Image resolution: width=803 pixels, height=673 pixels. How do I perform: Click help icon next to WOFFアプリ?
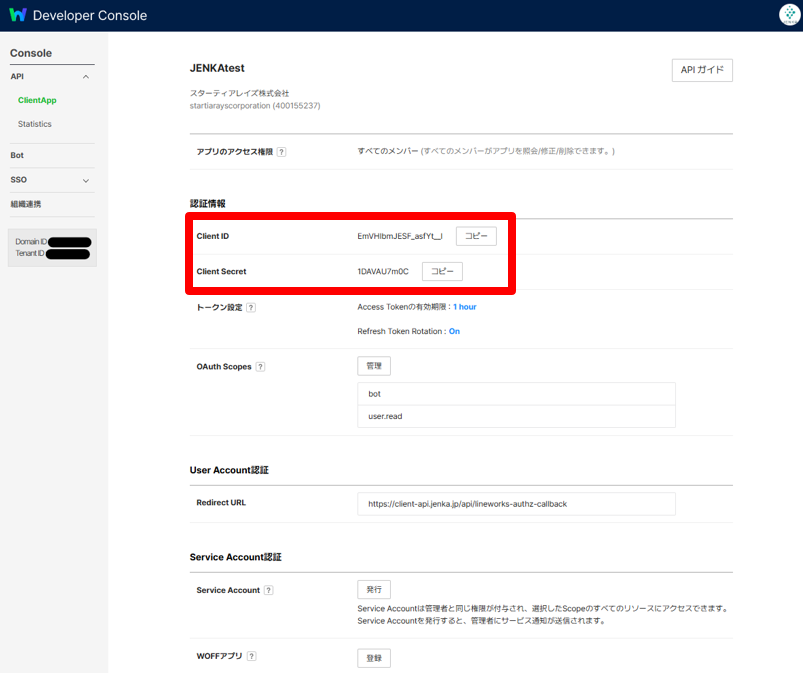[x=251, y=656]
